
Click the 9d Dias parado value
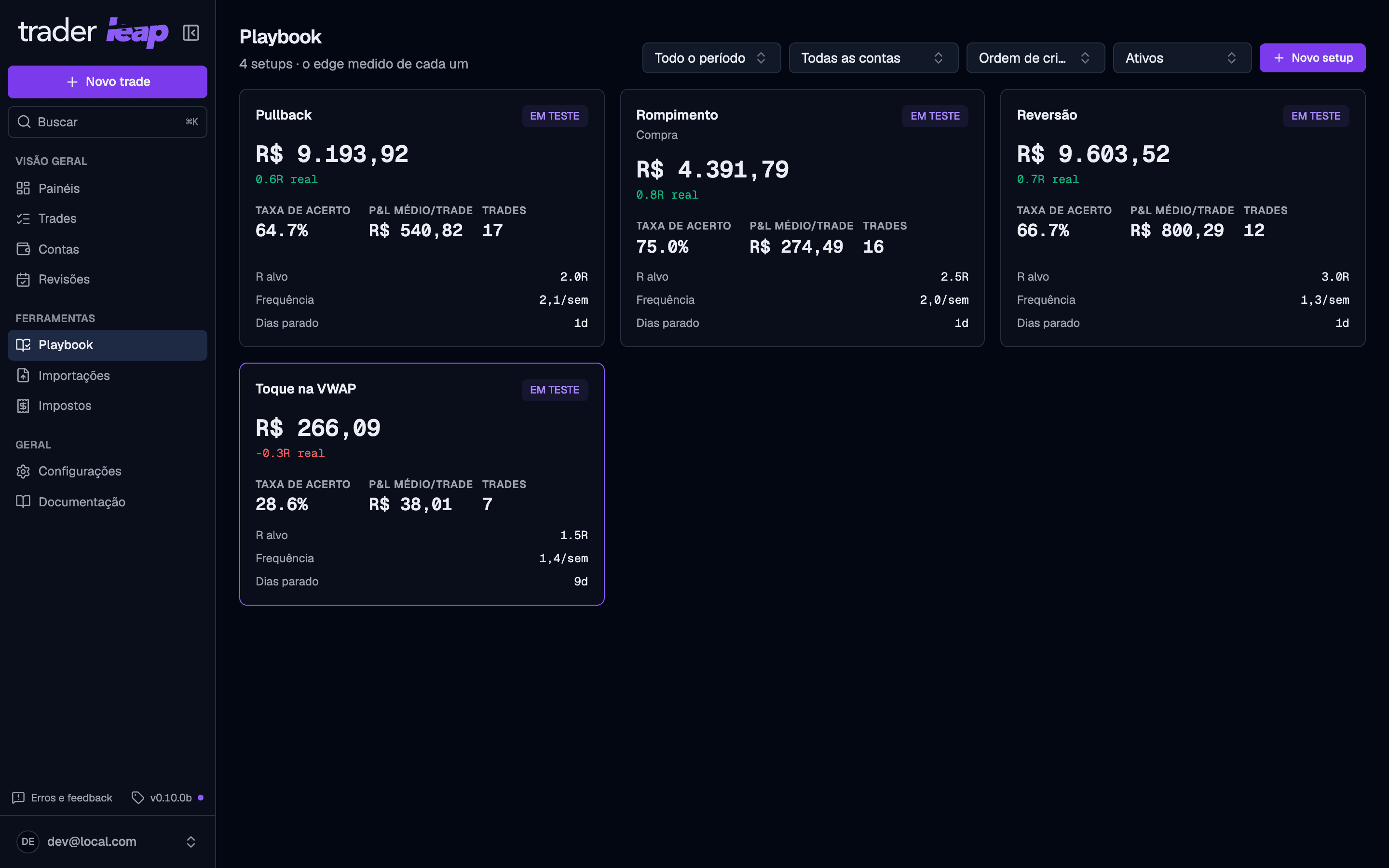click(581, 582)
